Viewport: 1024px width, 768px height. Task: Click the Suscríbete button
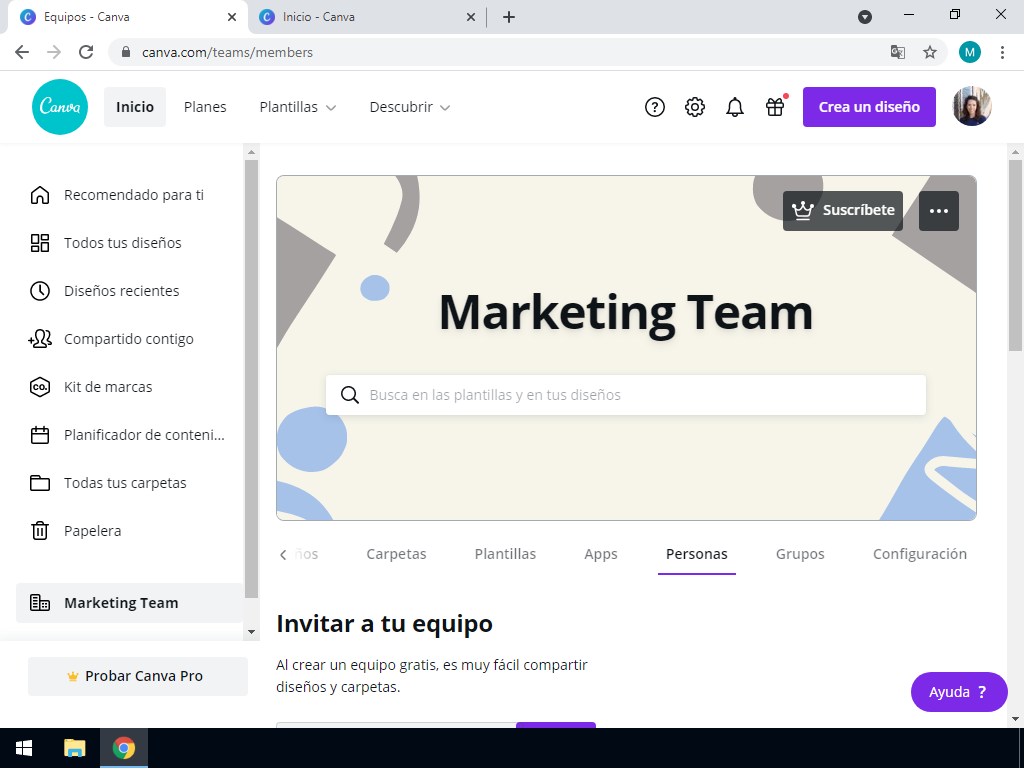click(x=843, y=211)
